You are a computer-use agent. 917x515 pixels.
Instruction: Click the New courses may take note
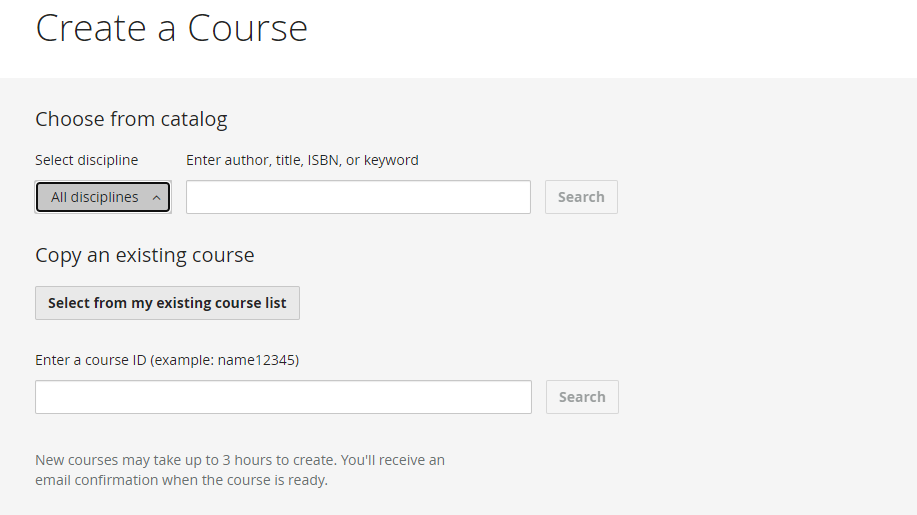[x=240, y=470]
